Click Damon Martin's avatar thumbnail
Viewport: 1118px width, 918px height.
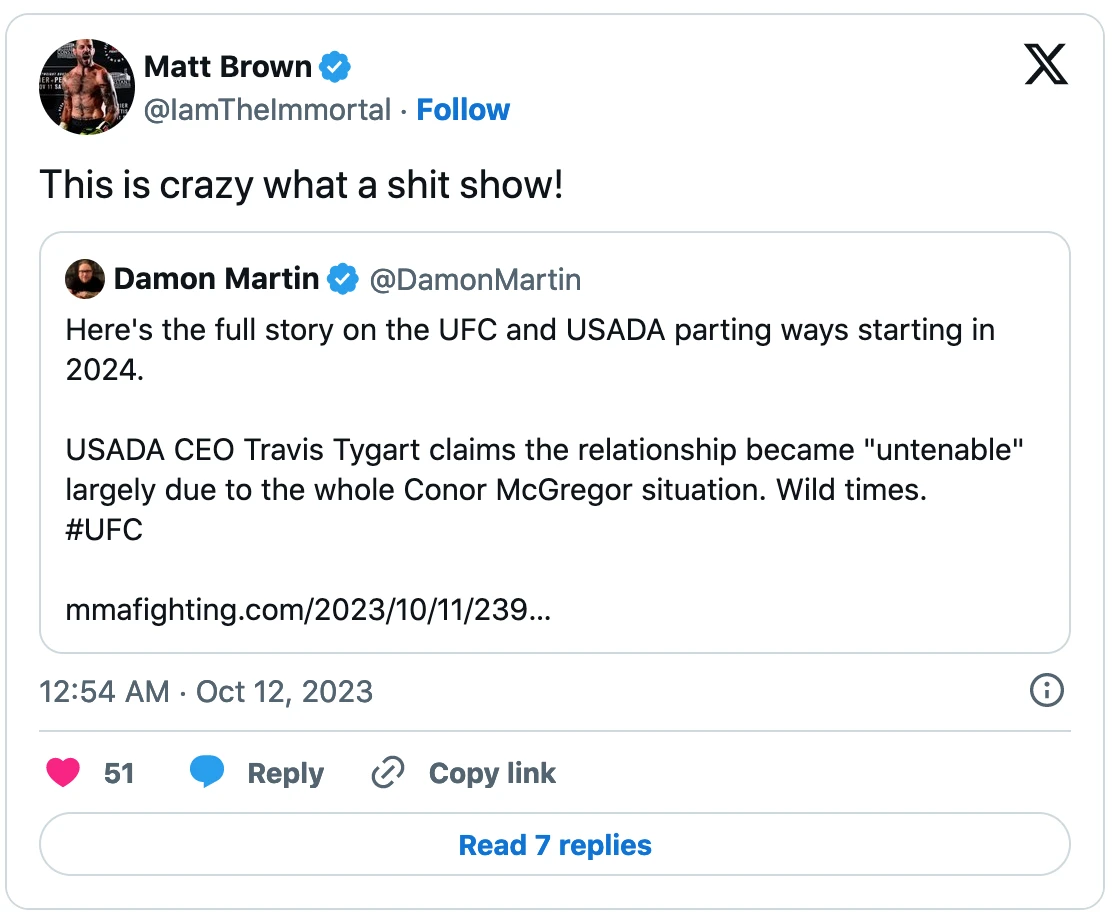85,279
